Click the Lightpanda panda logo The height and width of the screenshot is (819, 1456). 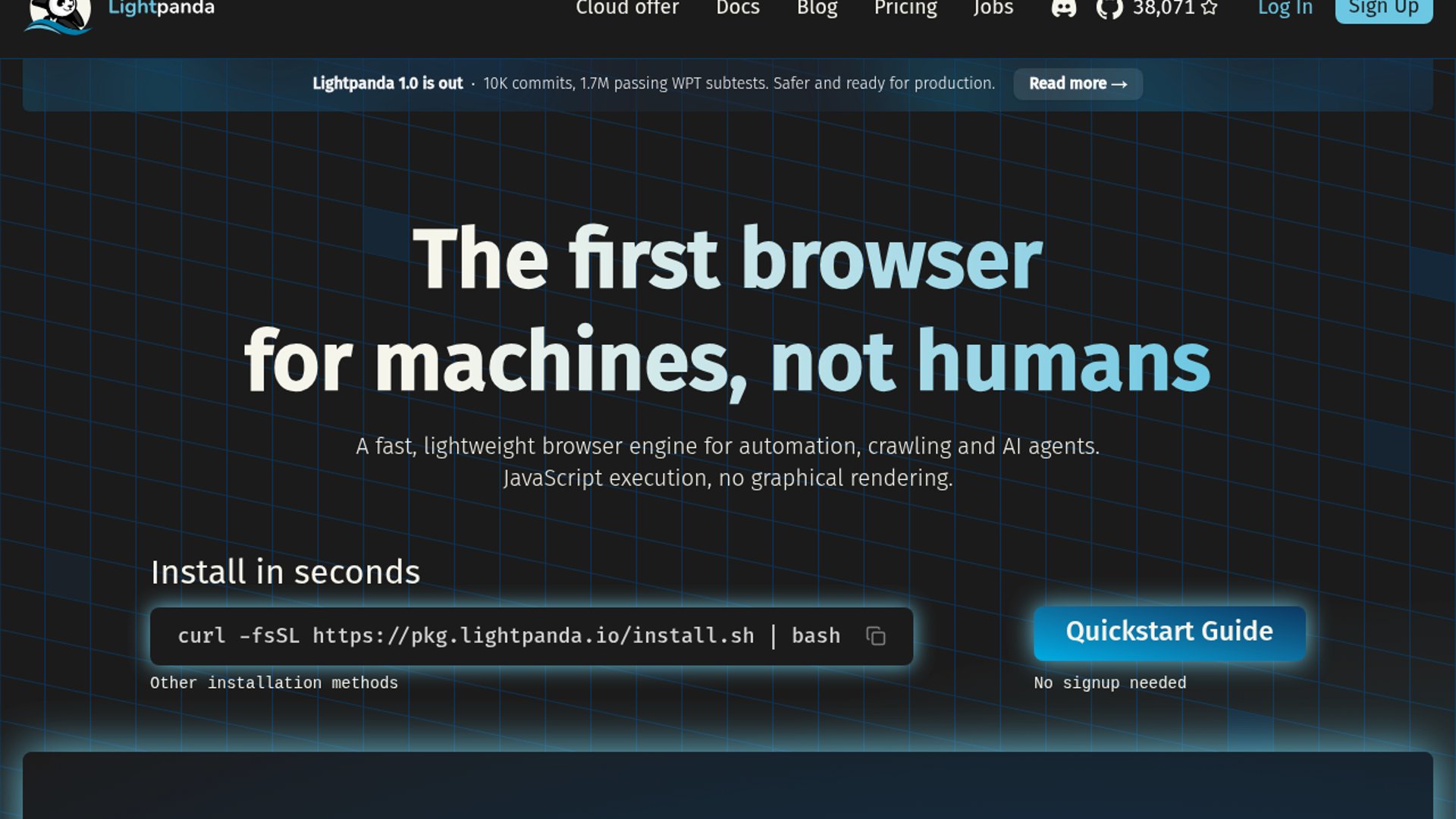coord(58,15)
